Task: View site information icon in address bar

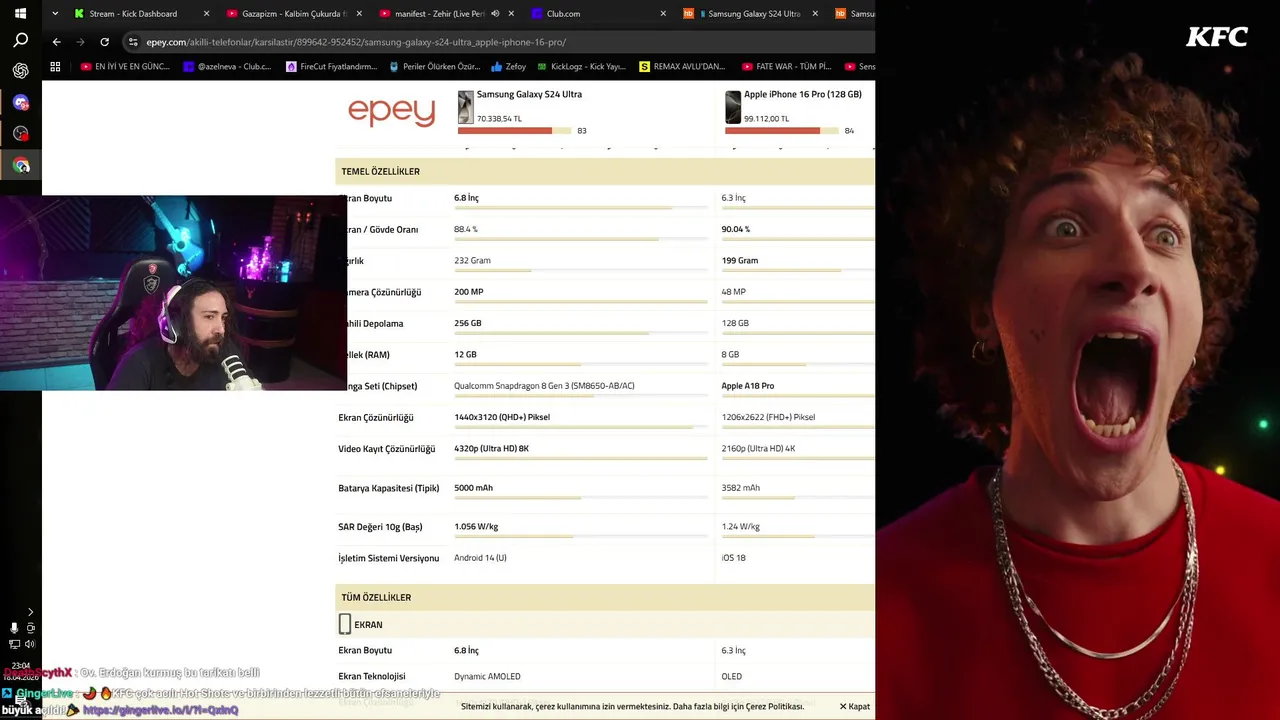Action: pyautogui.click(x=133, y=42)
